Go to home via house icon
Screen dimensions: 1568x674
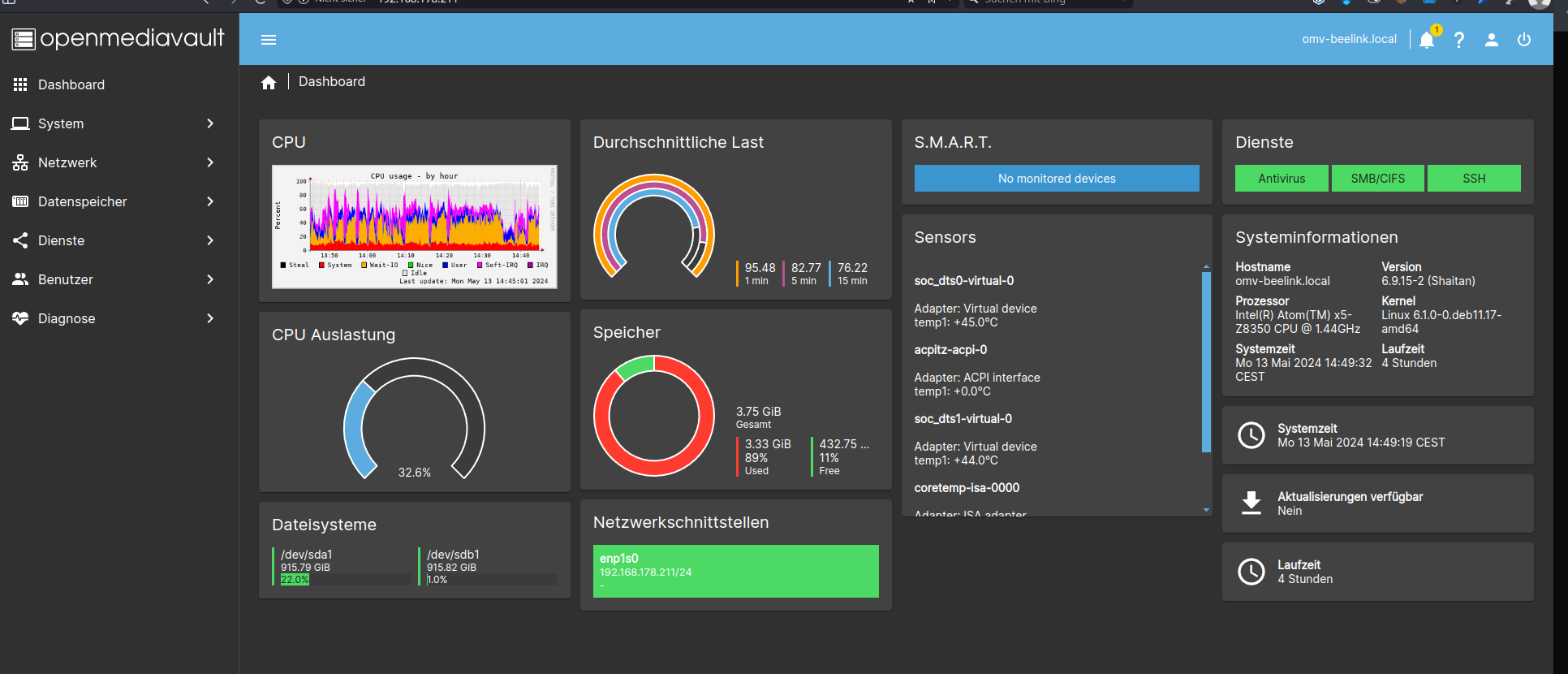[x=269, y=82]
